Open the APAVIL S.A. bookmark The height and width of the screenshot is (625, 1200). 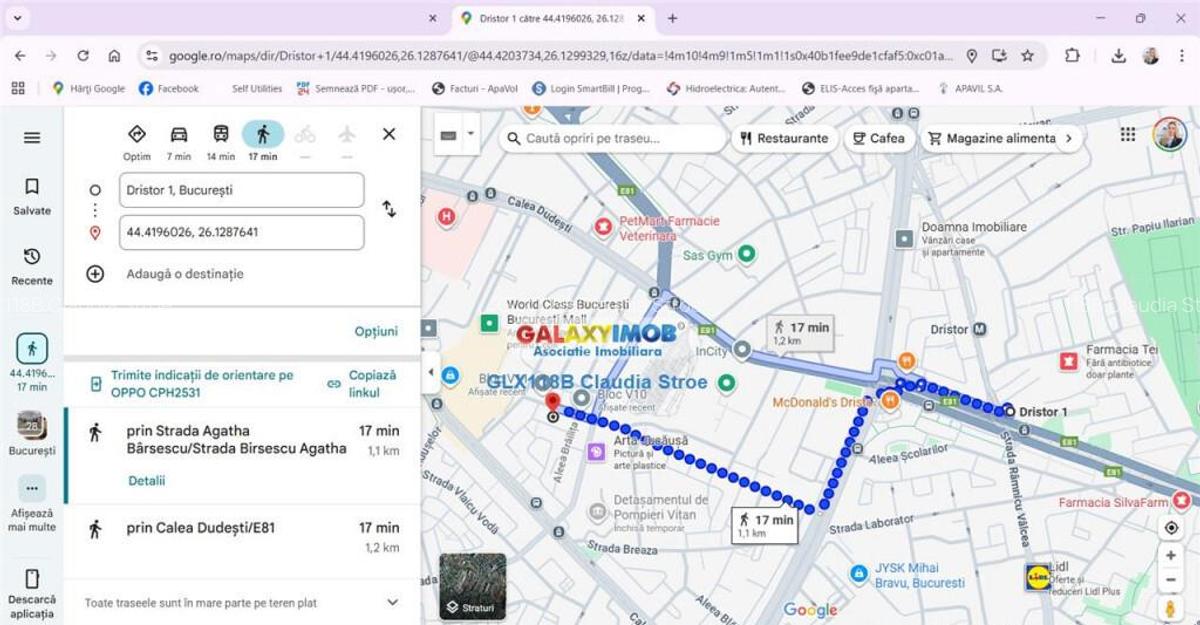[x=969, y=88]
